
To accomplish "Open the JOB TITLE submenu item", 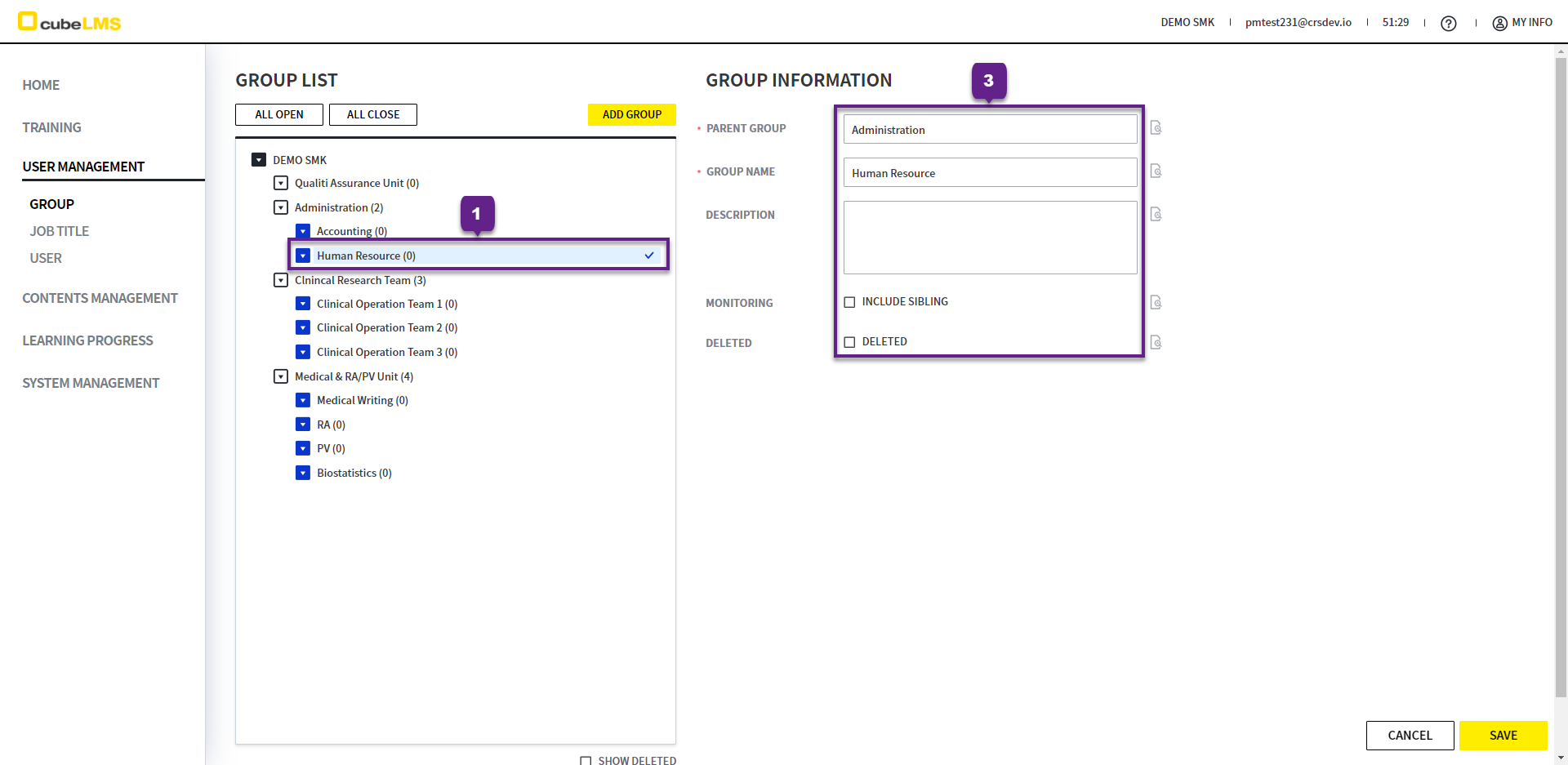I will point(60,231).
